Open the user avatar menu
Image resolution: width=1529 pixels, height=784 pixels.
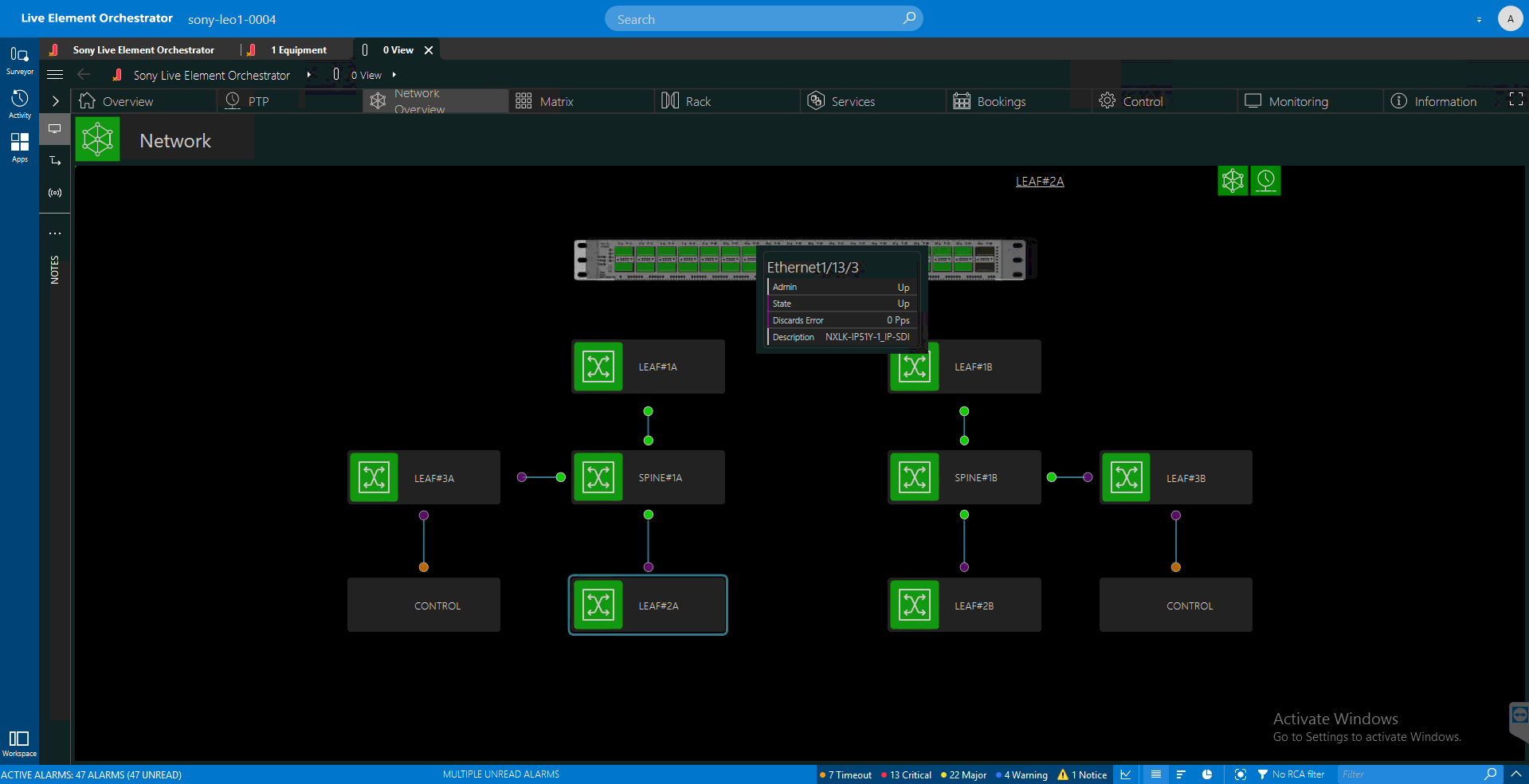tap(1510, 18)
